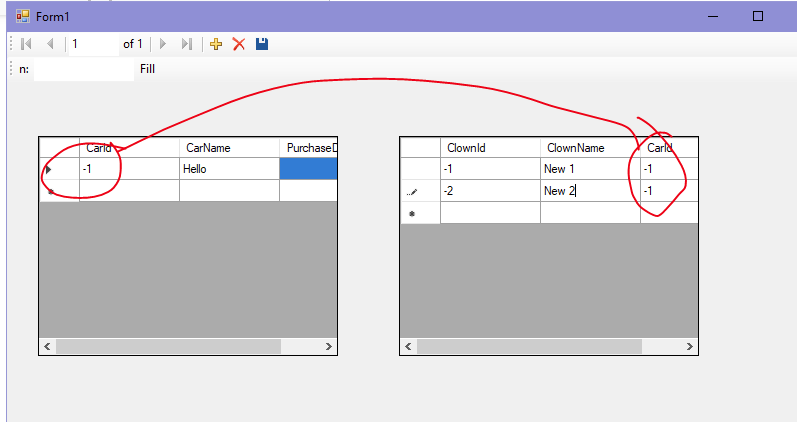Click the Form1 application icon in the title bar
Screen dimensions: 797x422
click(22, 17)
